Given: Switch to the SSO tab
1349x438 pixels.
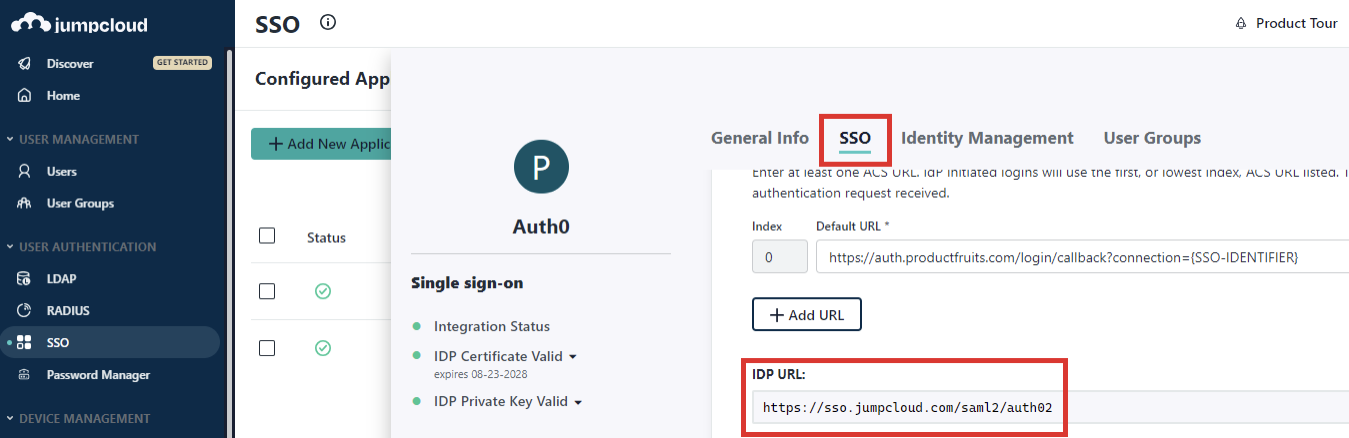Looking at the screenshot, I should pos(855,139).
